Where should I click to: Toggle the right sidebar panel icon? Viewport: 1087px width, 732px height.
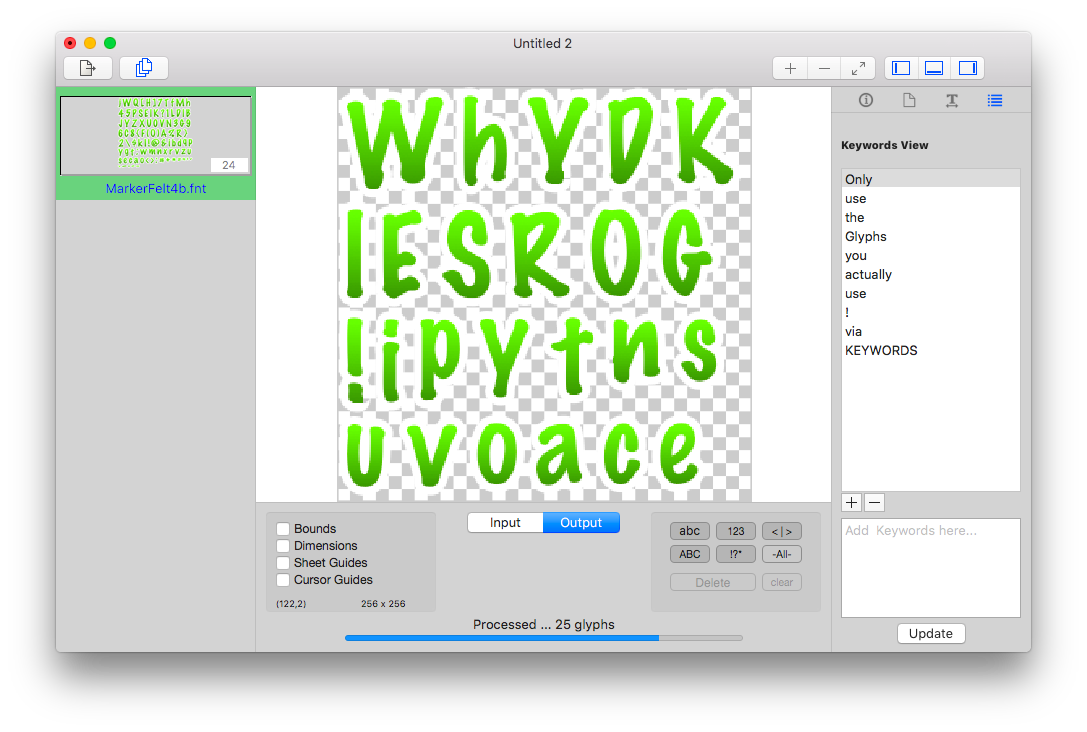click(968, 68)
